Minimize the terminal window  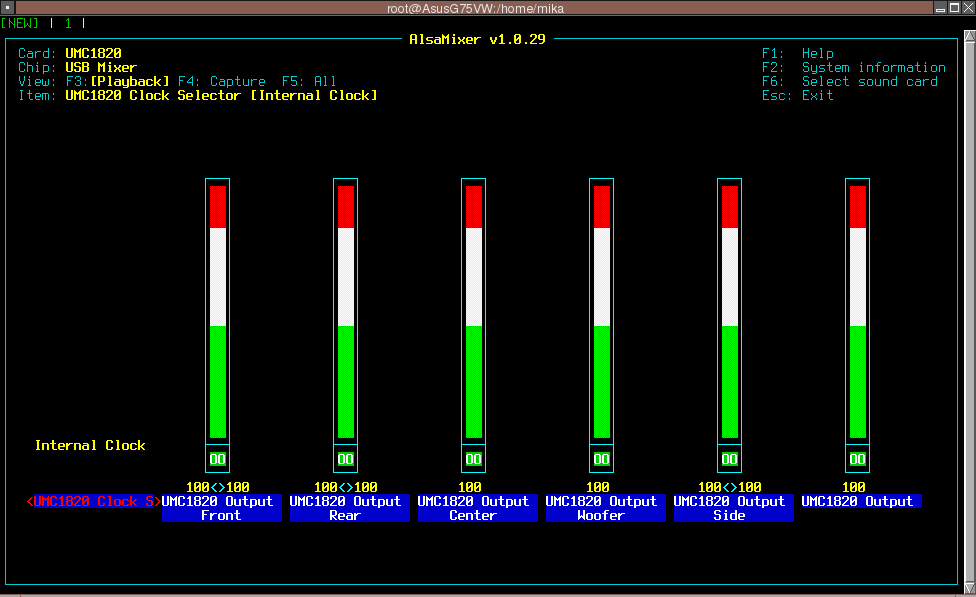pos(941,7)
